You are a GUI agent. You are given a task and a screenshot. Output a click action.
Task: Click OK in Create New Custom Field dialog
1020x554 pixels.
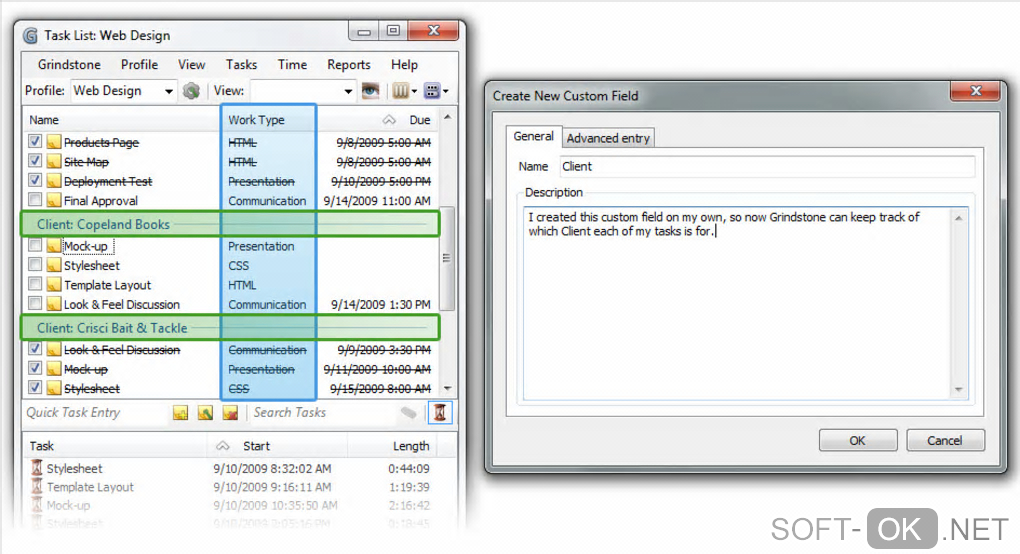(x=857, y=440)
